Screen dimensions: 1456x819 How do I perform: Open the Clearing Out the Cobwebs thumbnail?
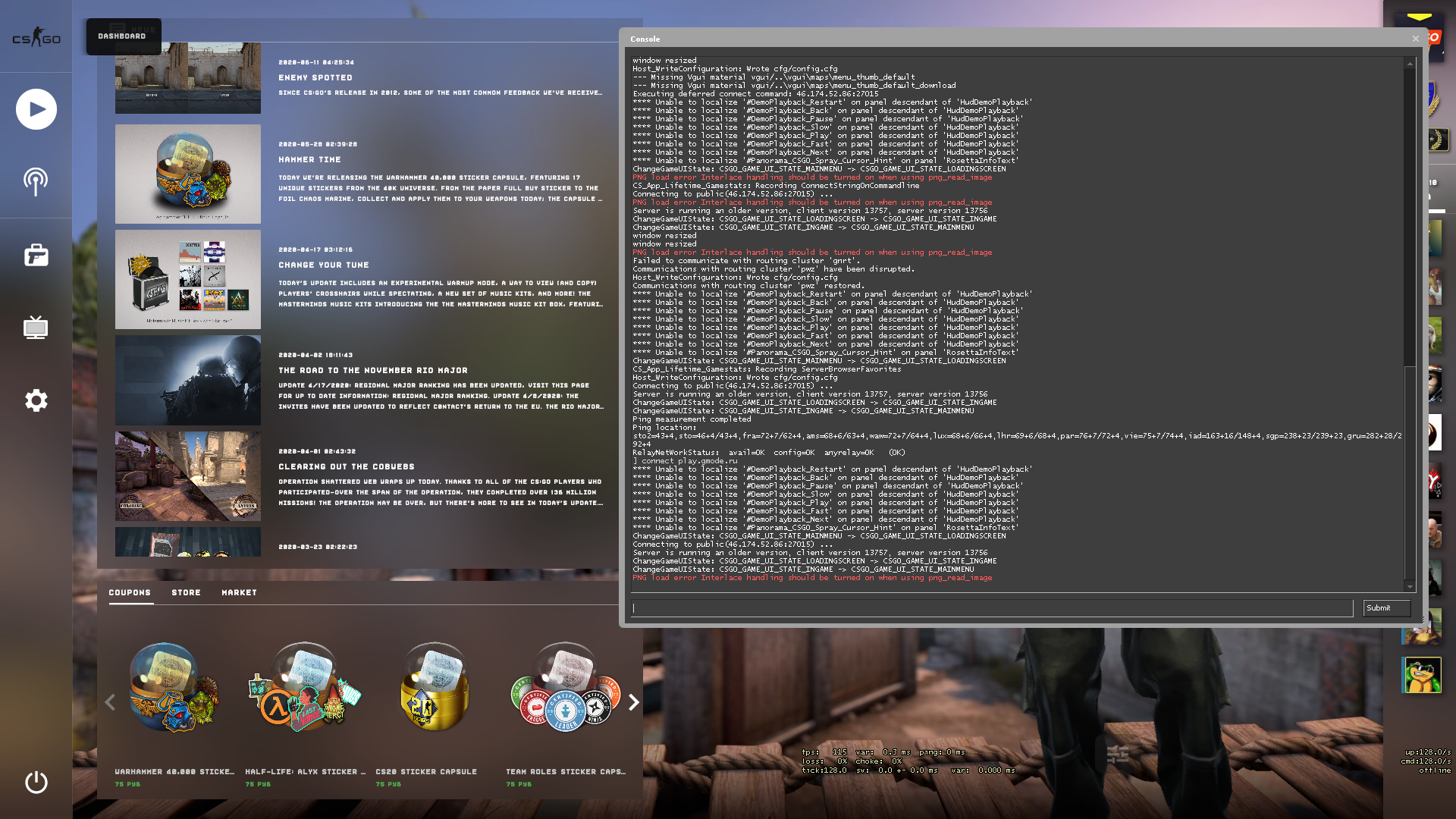(188, 476)
